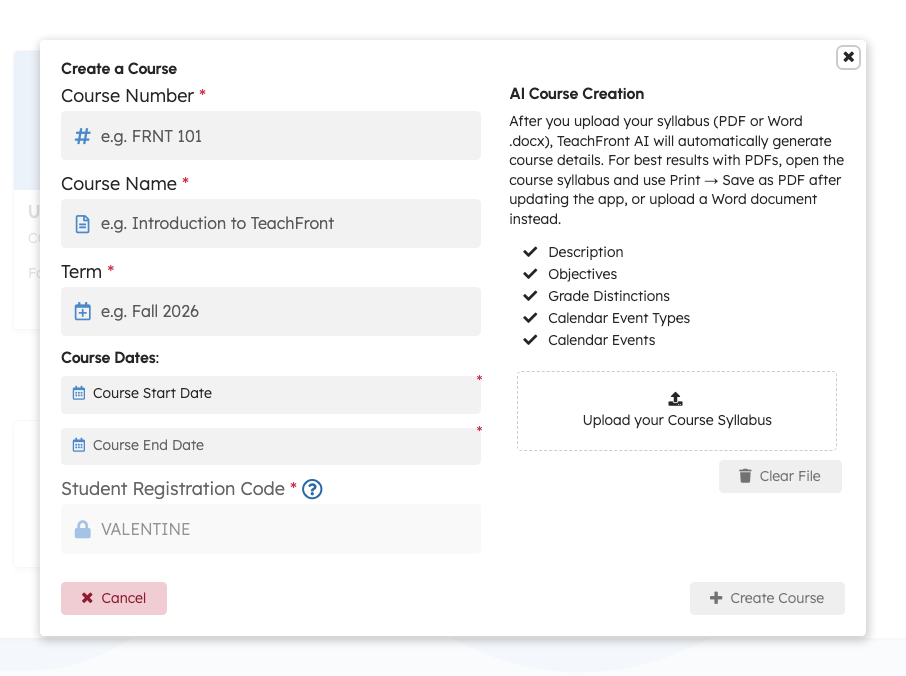
Task: Click the 'AI Course Creation' heading
Action: click(577, 94)
